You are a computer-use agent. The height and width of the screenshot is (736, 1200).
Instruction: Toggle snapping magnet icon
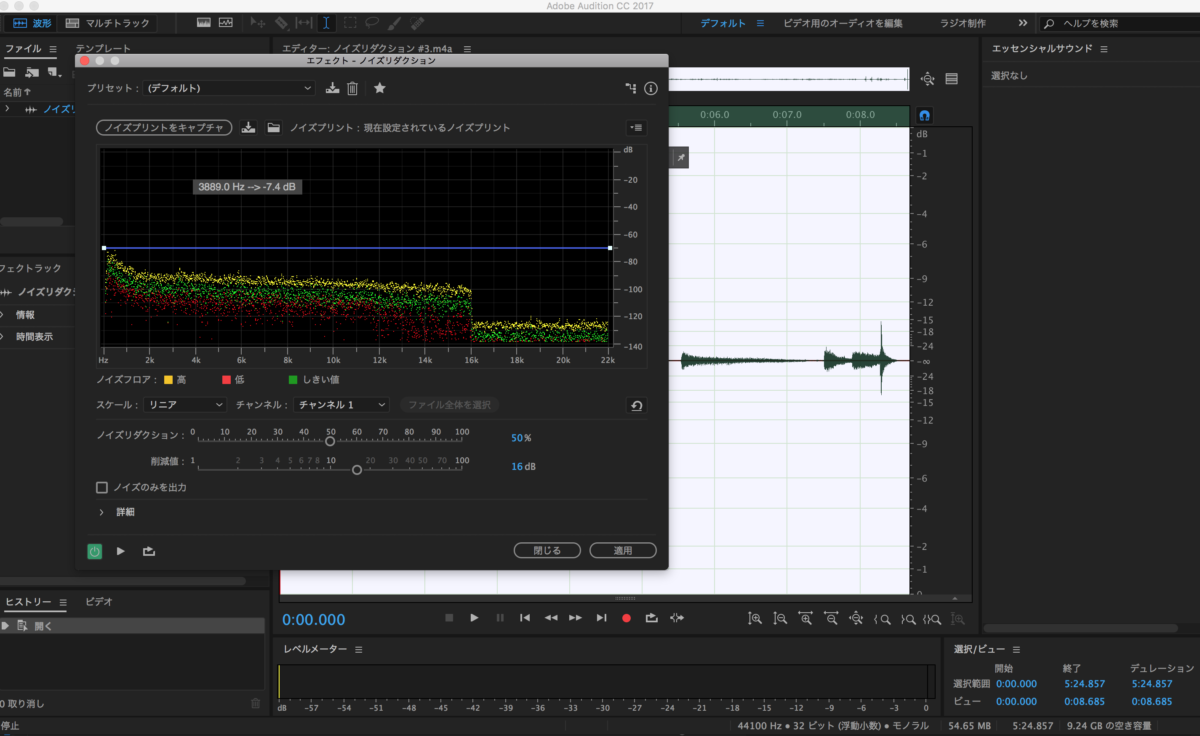[x=924, y=115]
